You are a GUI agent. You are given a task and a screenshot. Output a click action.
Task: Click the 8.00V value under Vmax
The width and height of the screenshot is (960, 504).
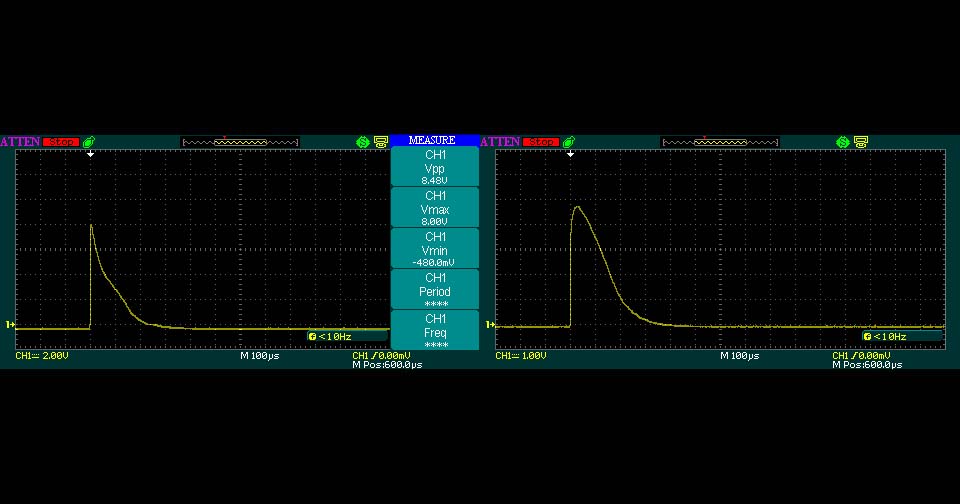(x=434, y=222)
